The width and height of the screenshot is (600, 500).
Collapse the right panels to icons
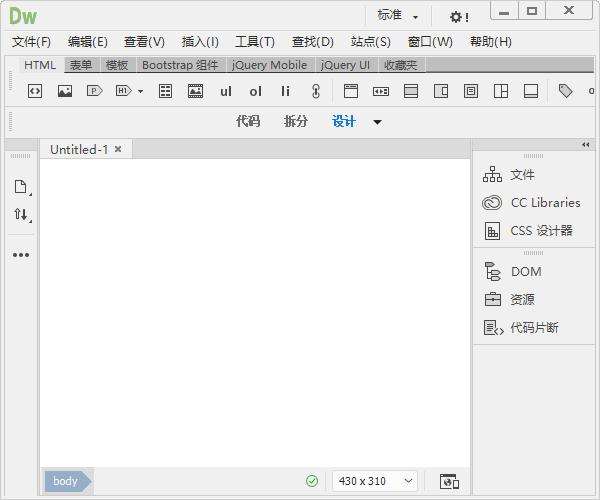pyautogui.click(x=585, y=145)
